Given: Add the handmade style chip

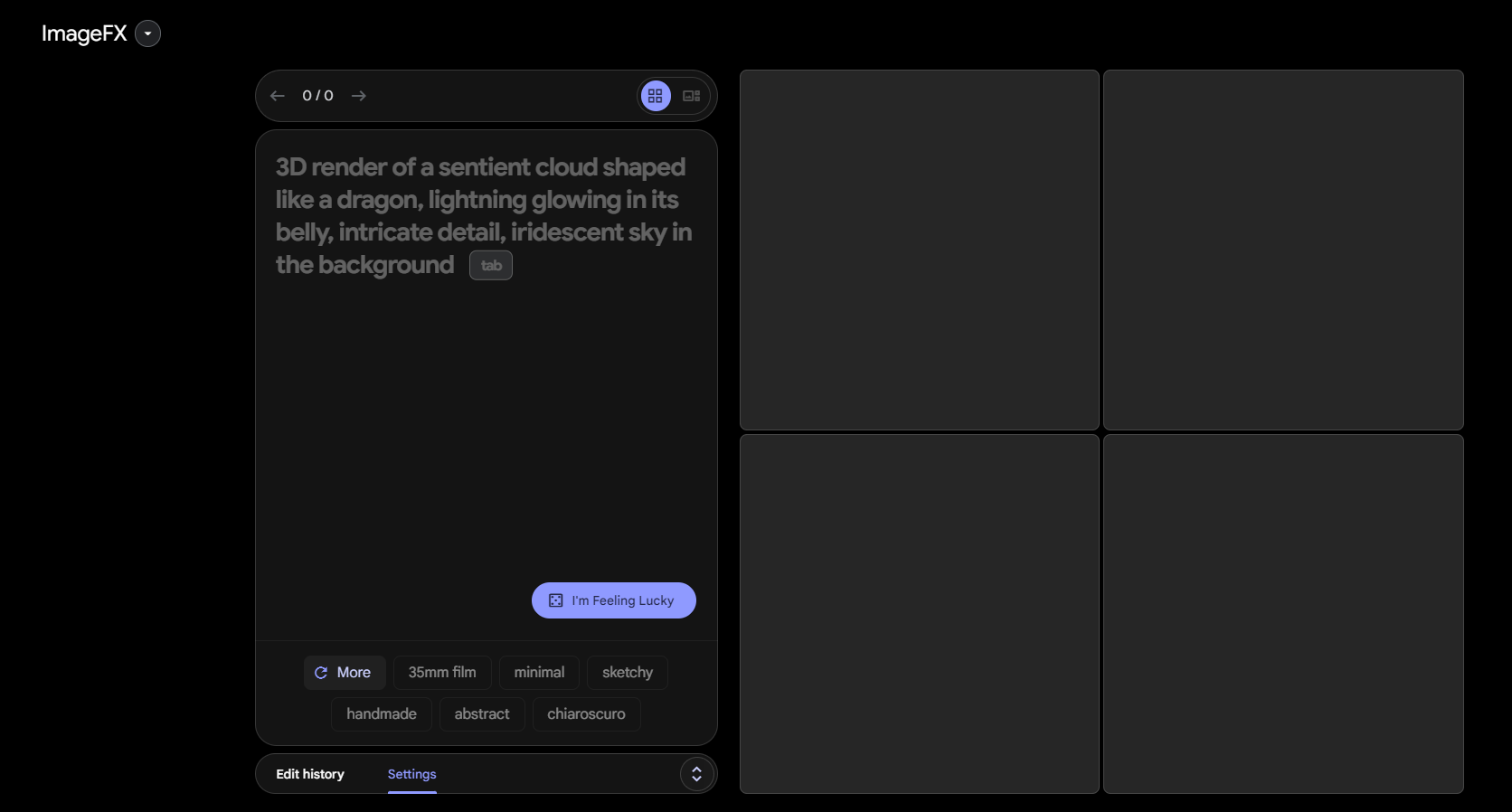Looking at the screenshot, I should tap(382, 714).
